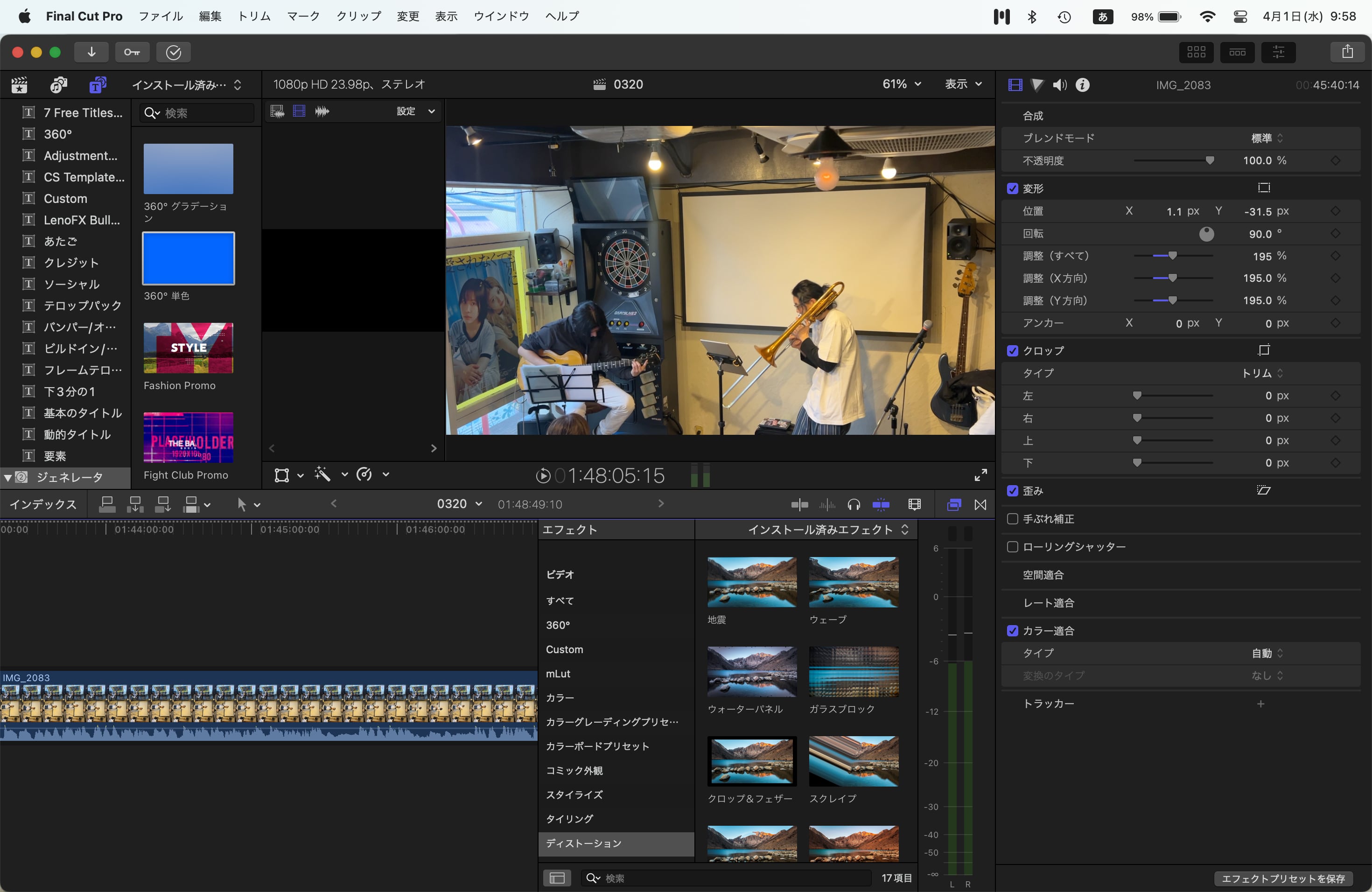The width and height of the screenshot is (1372, 892).
Task: Adjust the 不透明度 opacity slider
Action: point(1210,161)
